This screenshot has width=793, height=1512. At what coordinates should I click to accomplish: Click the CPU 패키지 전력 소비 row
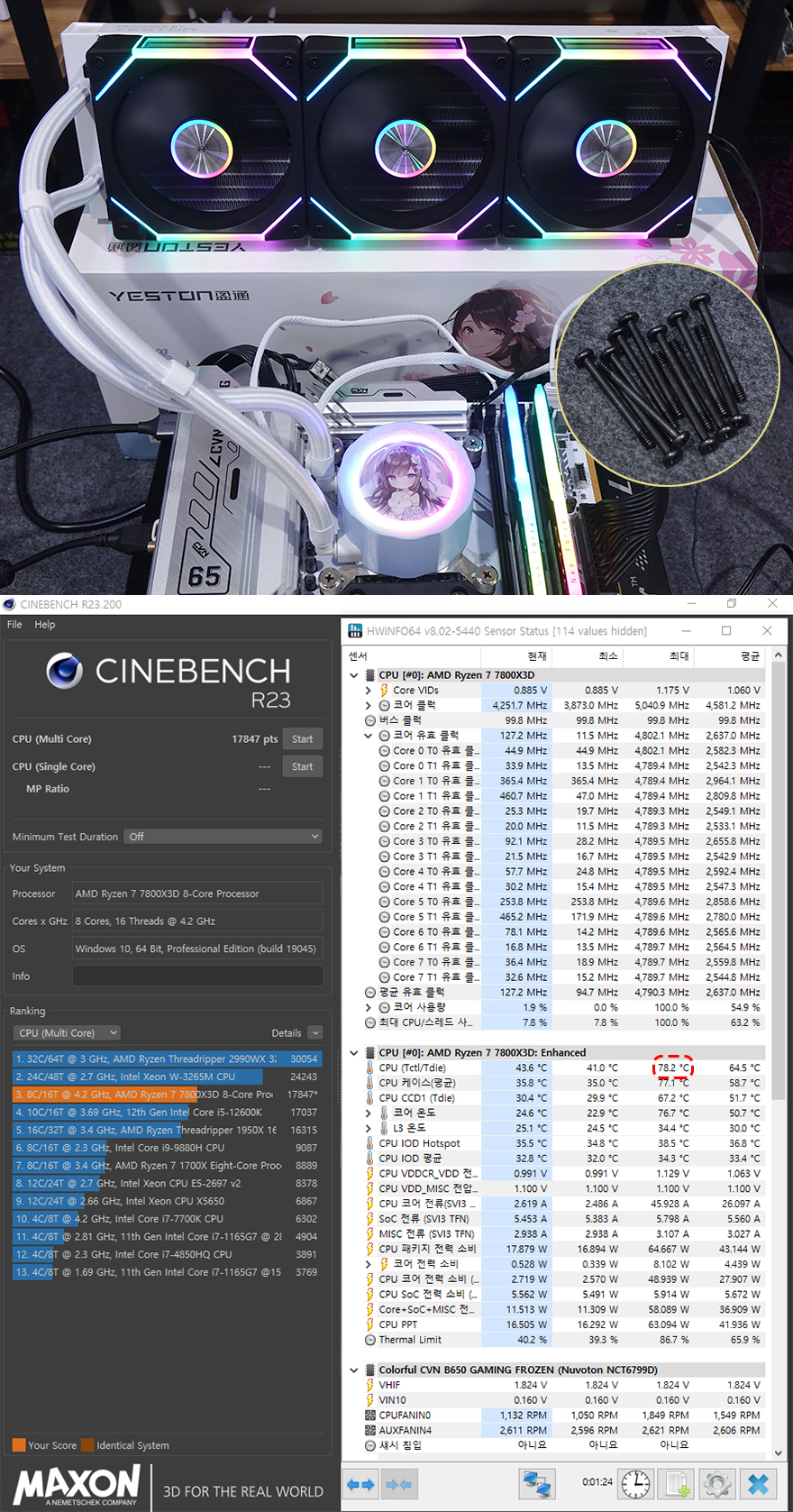564,1249
